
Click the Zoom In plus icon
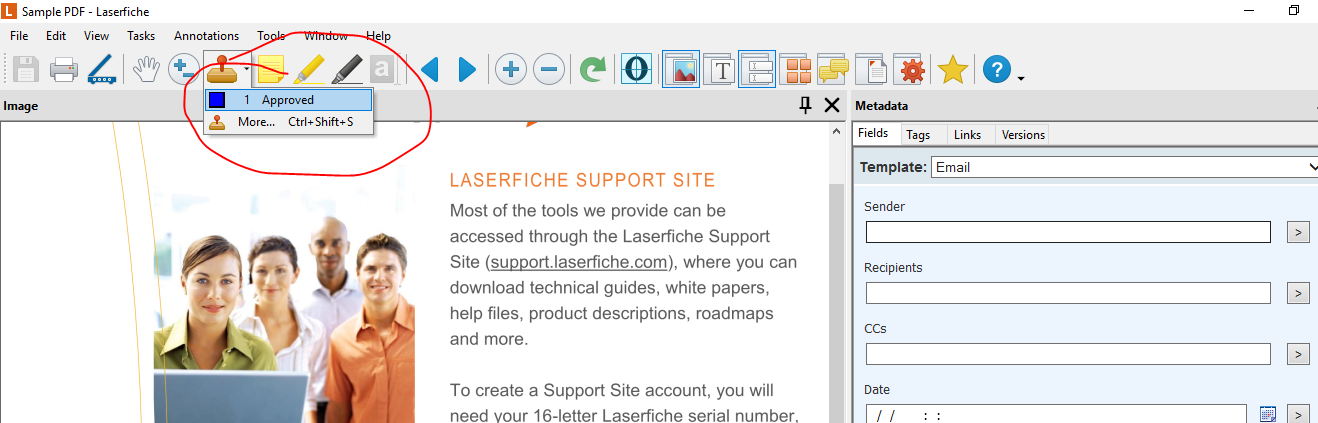(x=511, y=70)
